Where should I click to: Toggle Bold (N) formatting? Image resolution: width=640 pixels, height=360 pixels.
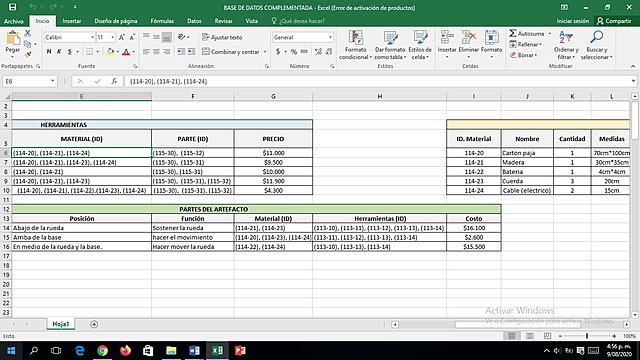(x=49, y=52)
